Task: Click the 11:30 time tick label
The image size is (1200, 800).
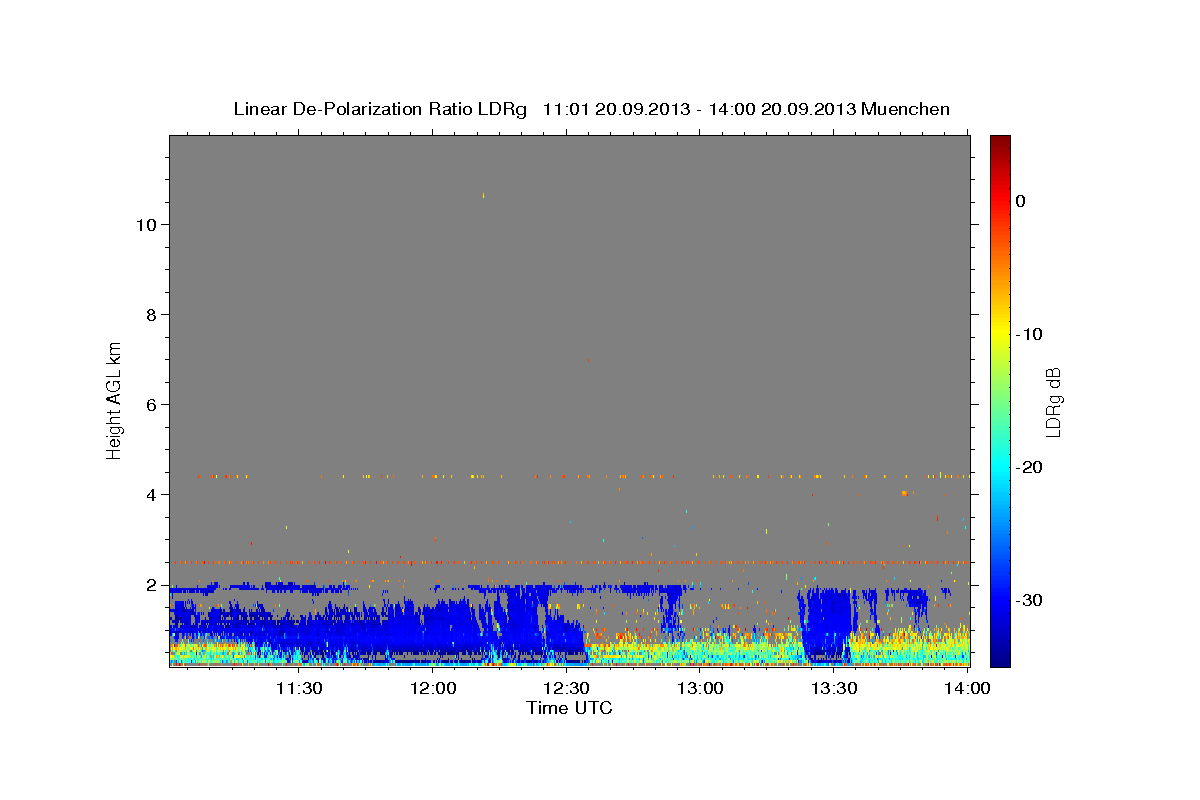Action: pyautogui.click(x=298, y=688)
